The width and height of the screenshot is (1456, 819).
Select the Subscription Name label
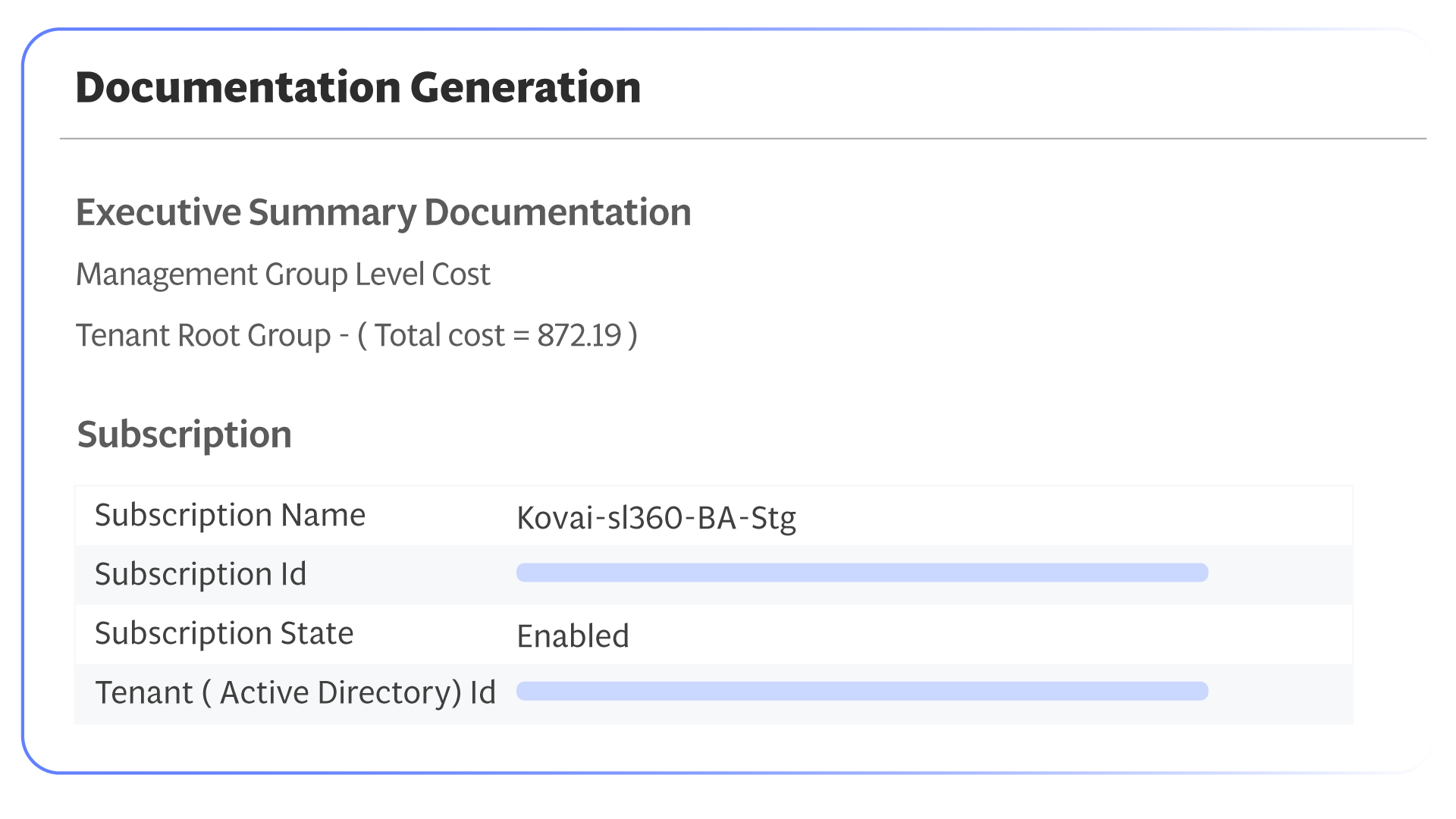coord(230,516)
